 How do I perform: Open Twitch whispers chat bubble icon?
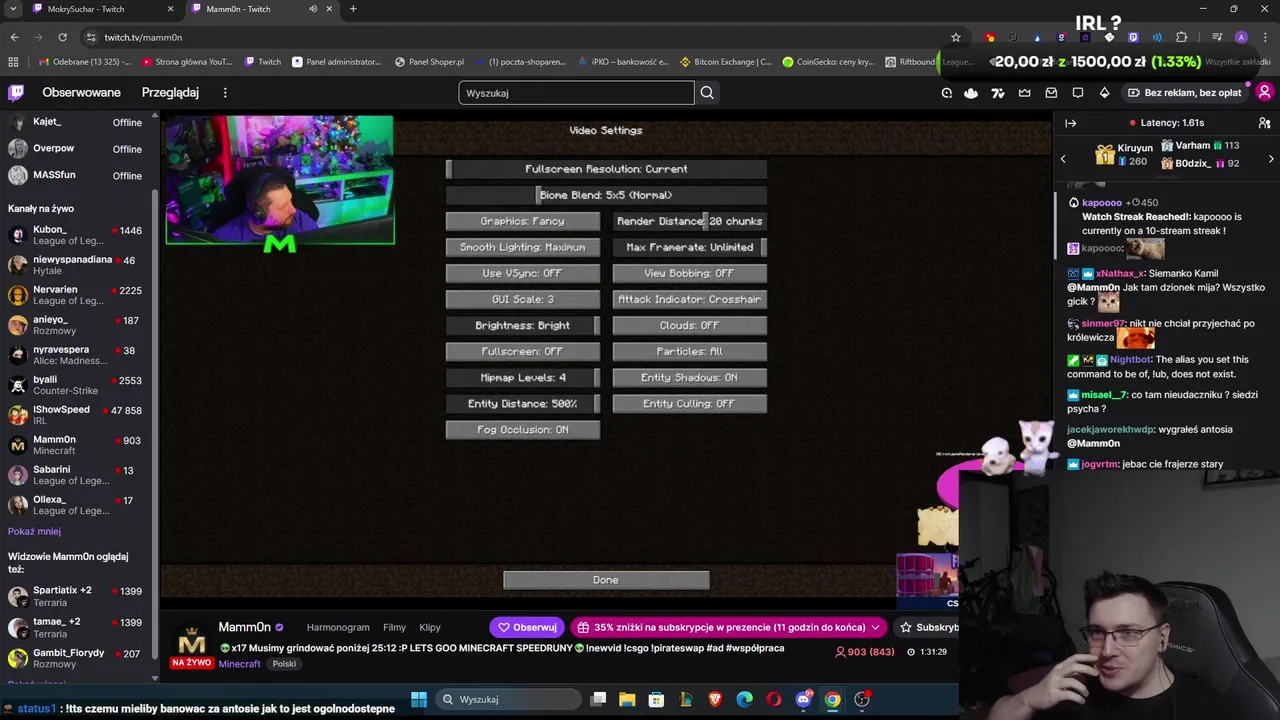(1078, 93)
